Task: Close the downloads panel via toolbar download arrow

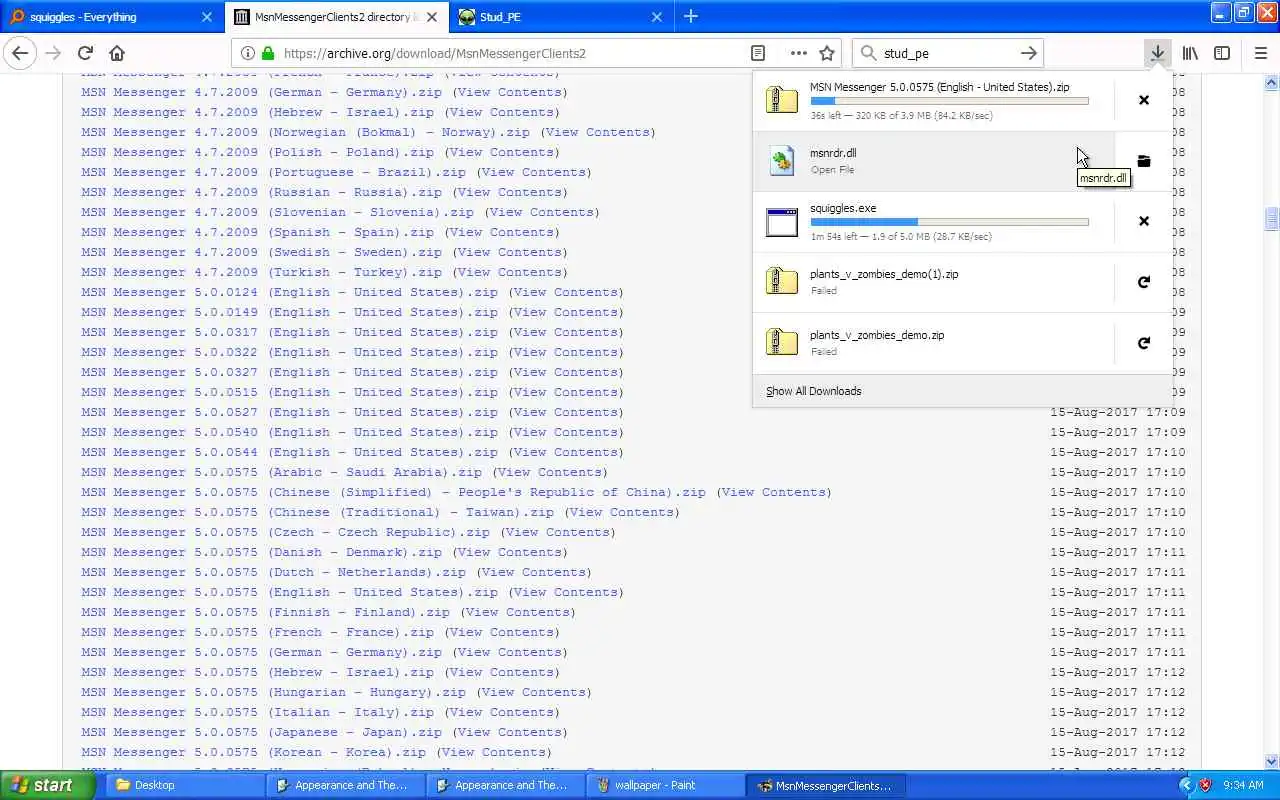Action: click(1157, 53)
